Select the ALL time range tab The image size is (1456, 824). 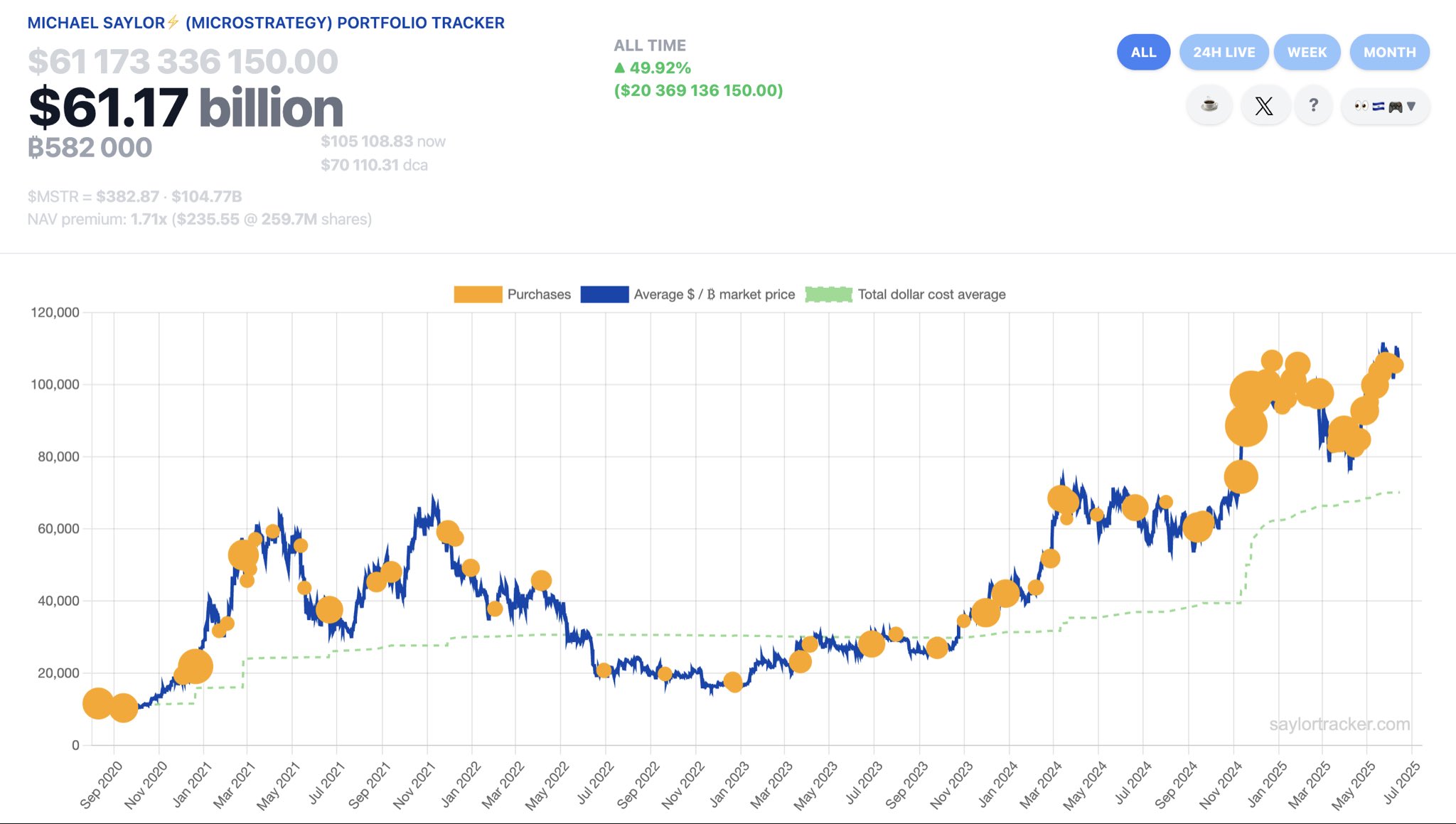point(1143,52)
